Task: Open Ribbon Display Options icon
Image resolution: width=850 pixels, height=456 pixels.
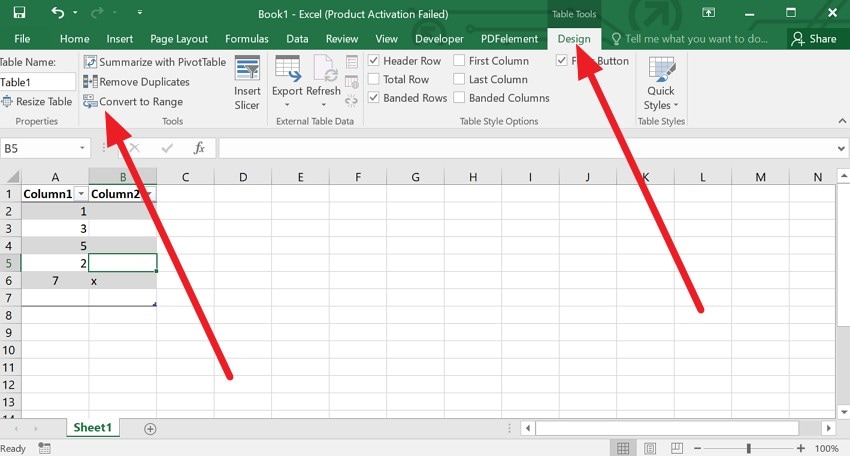Action: [x=708, y=12]
